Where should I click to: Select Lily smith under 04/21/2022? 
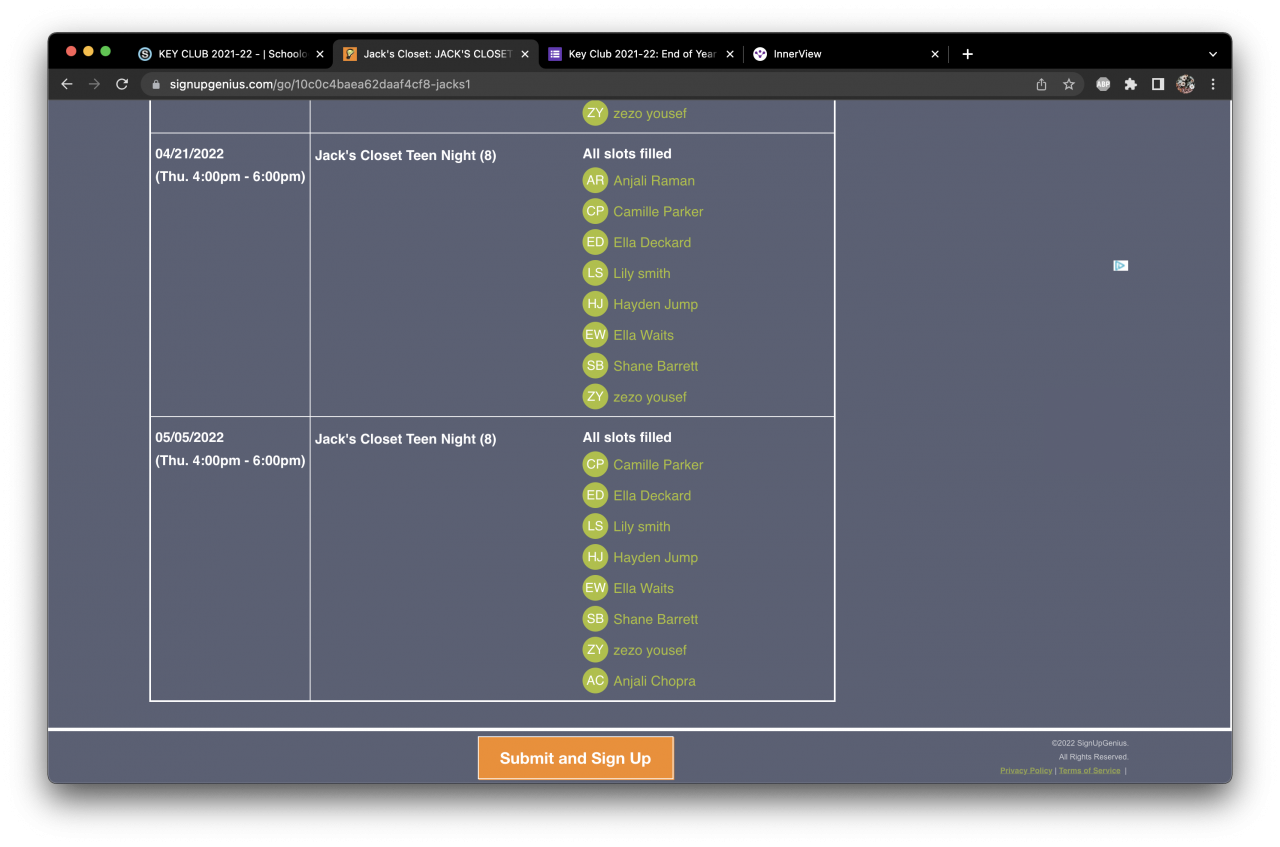point(642,274)
